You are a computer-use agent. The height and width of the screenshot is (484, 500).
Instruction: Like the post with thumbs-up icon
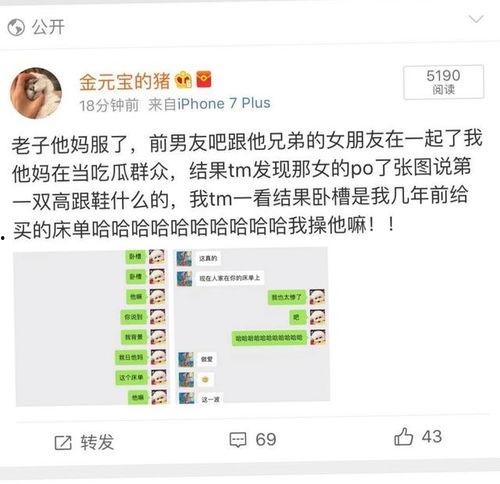click(x=403, y=436)
